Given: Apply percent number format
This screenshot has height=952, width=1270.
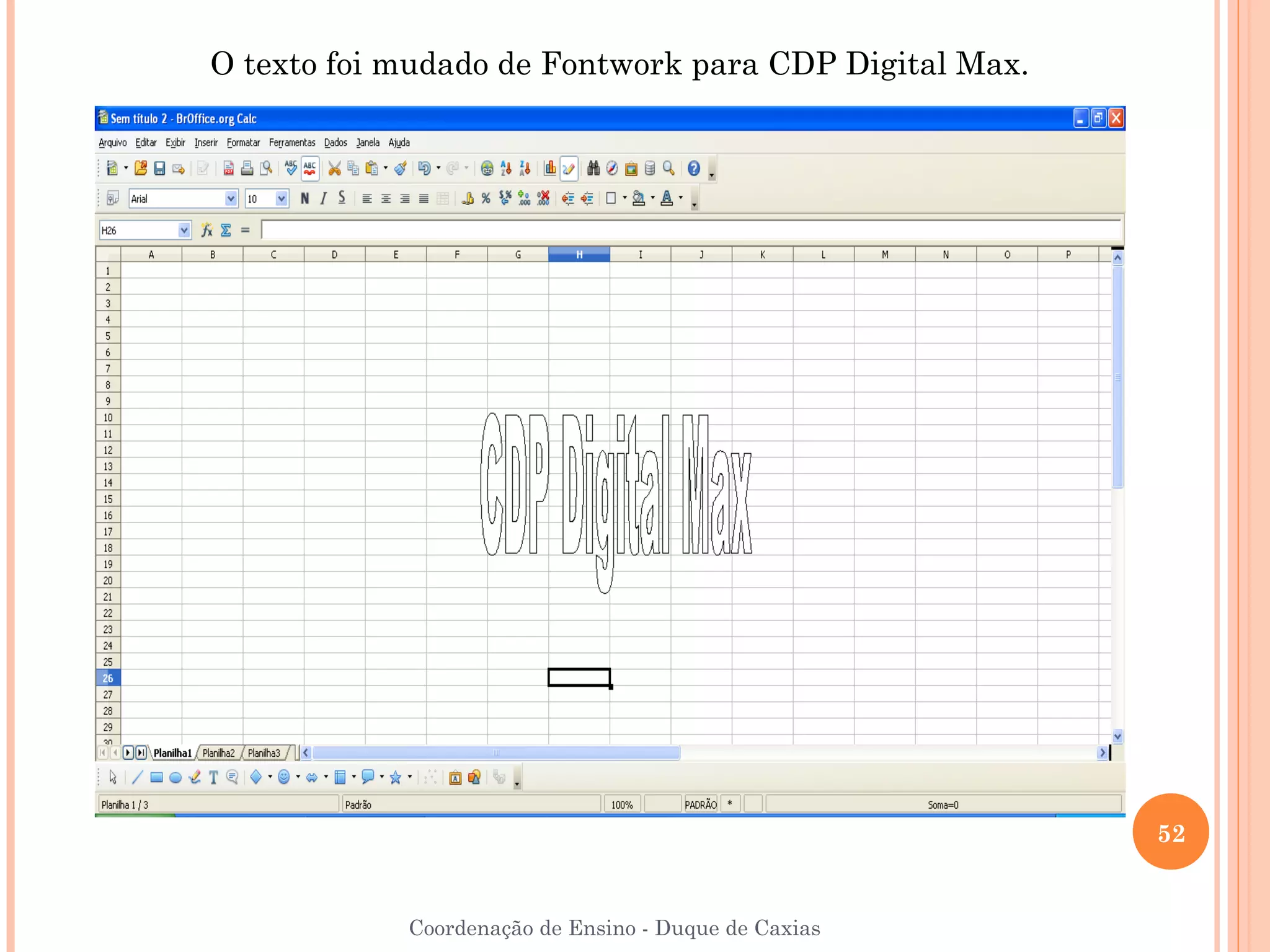Looking at the screenshot, I should click(486, 198).
